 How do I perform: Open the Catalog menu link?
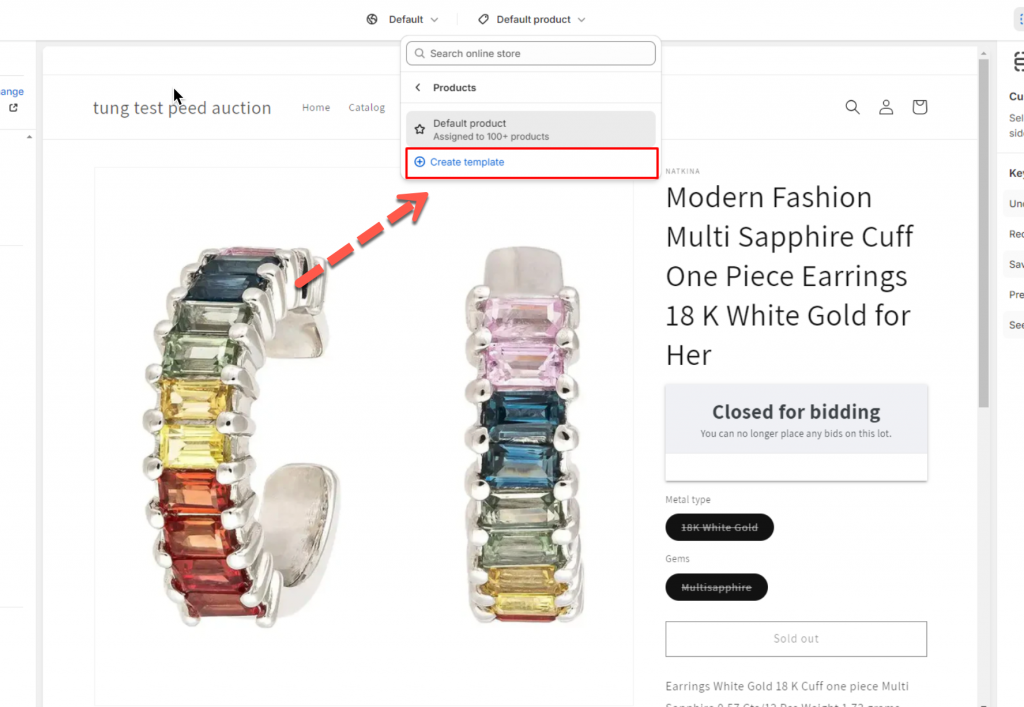(x=366, y=108)
